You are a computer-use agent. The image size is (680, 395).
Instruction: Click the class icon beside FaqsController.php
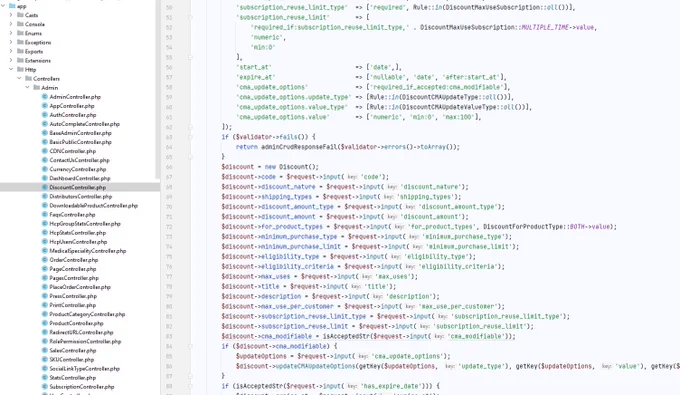pyautogui.click(x=45, y=215)
